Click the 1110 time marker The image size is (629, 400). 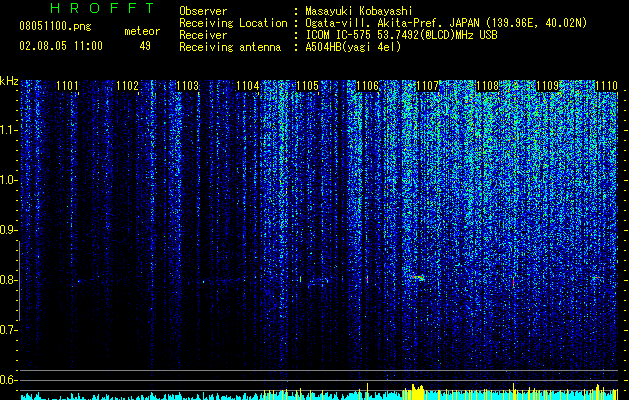607,85
